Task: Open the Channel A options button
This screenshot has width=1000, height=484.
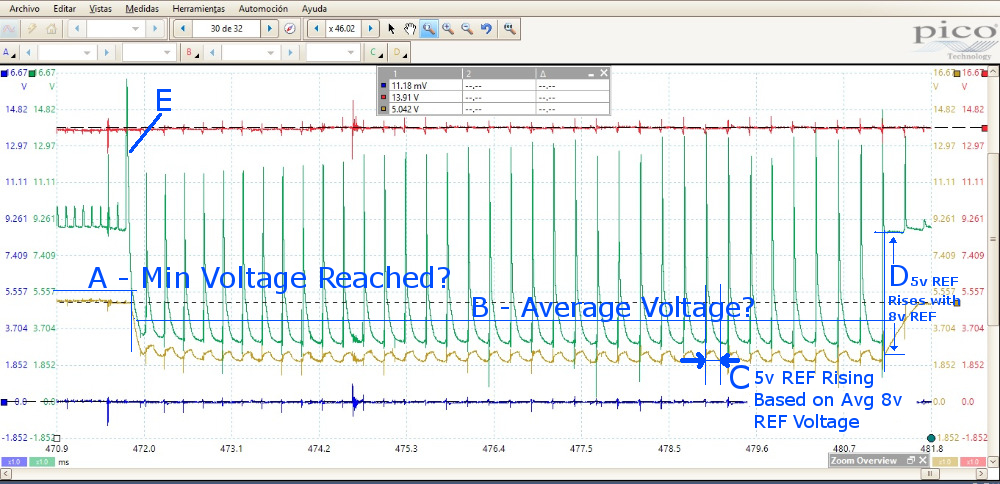Action: [9, 52]
